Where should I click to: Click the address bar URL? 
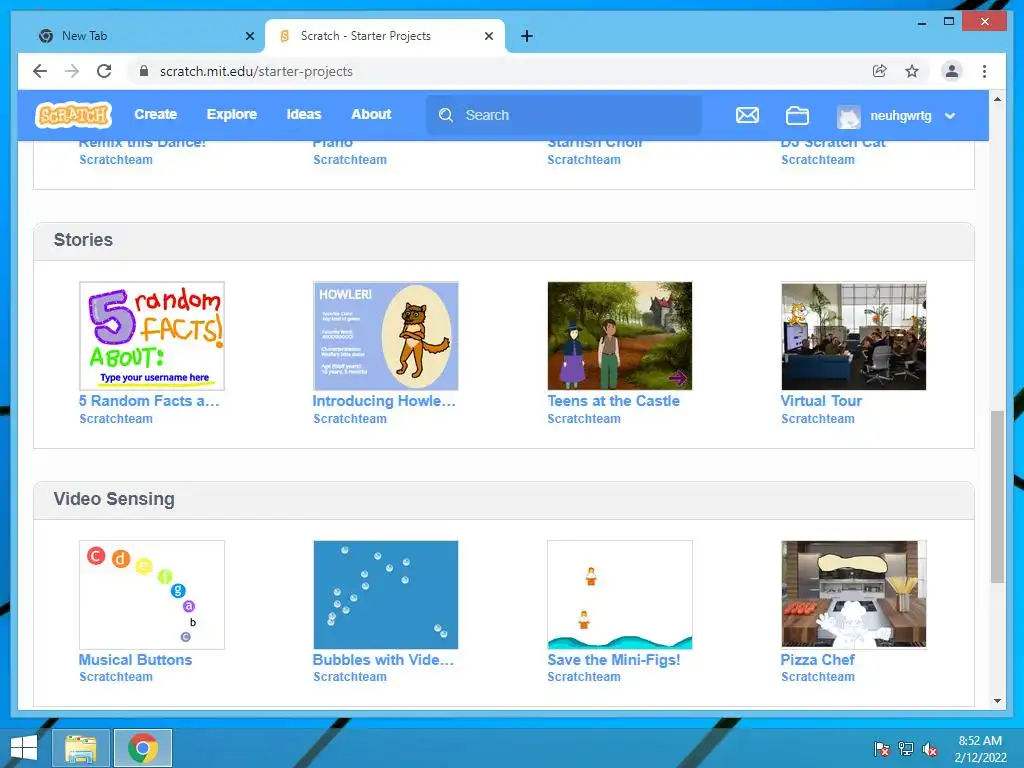pyautogui.click(x=256, y=71)
